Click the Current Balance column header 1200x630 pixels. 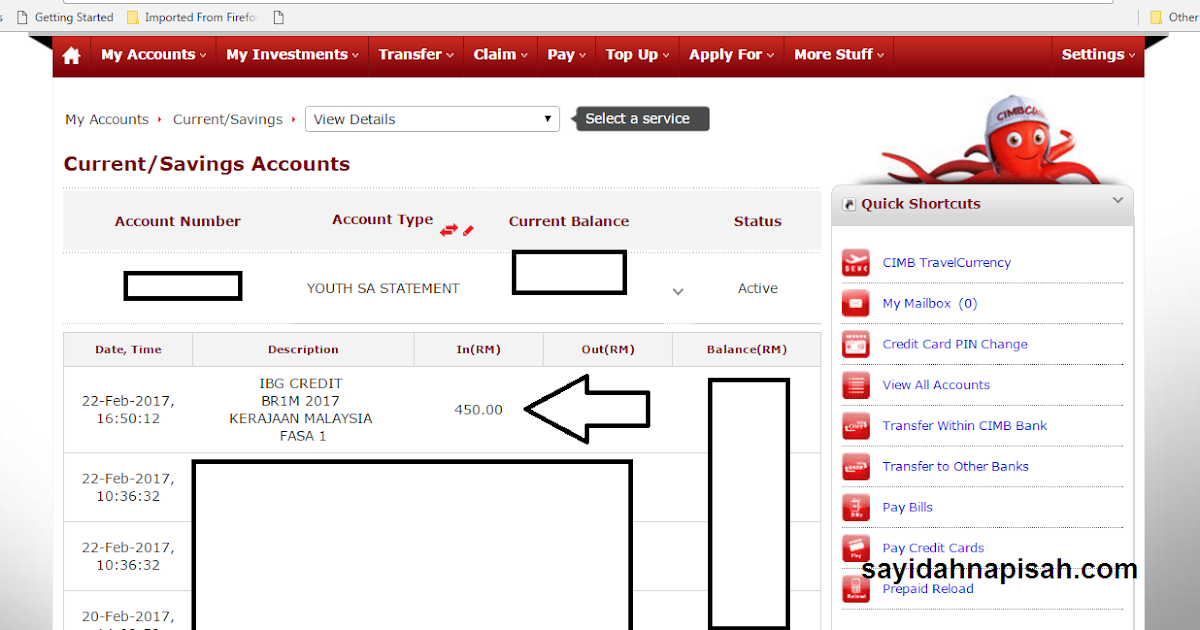569,221
